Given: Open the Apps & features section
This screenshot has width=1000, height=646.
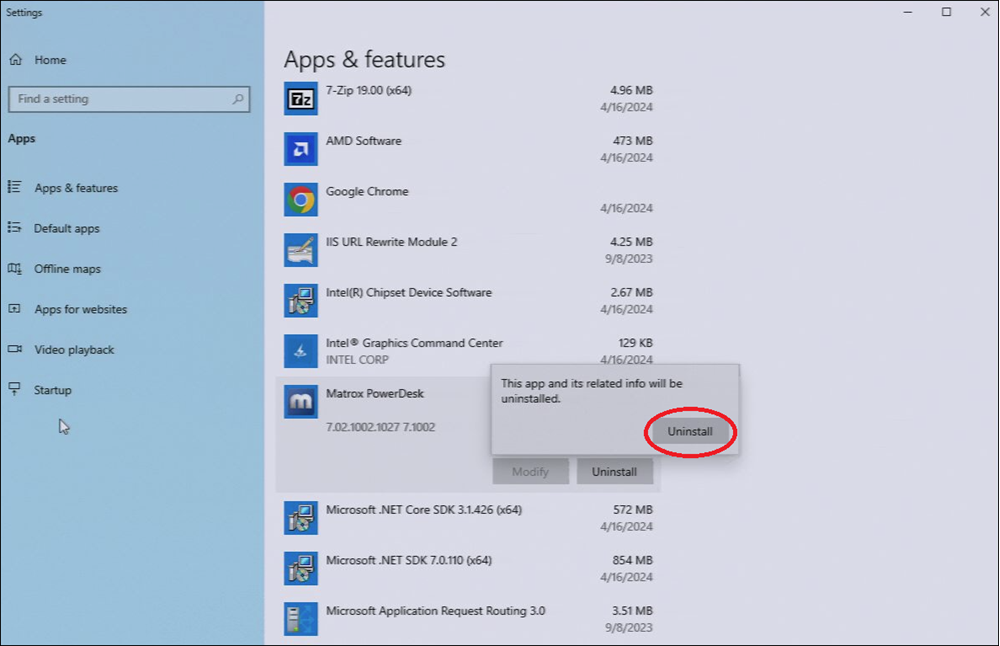Looking at the screenshot, I should (x=76, y=188).
